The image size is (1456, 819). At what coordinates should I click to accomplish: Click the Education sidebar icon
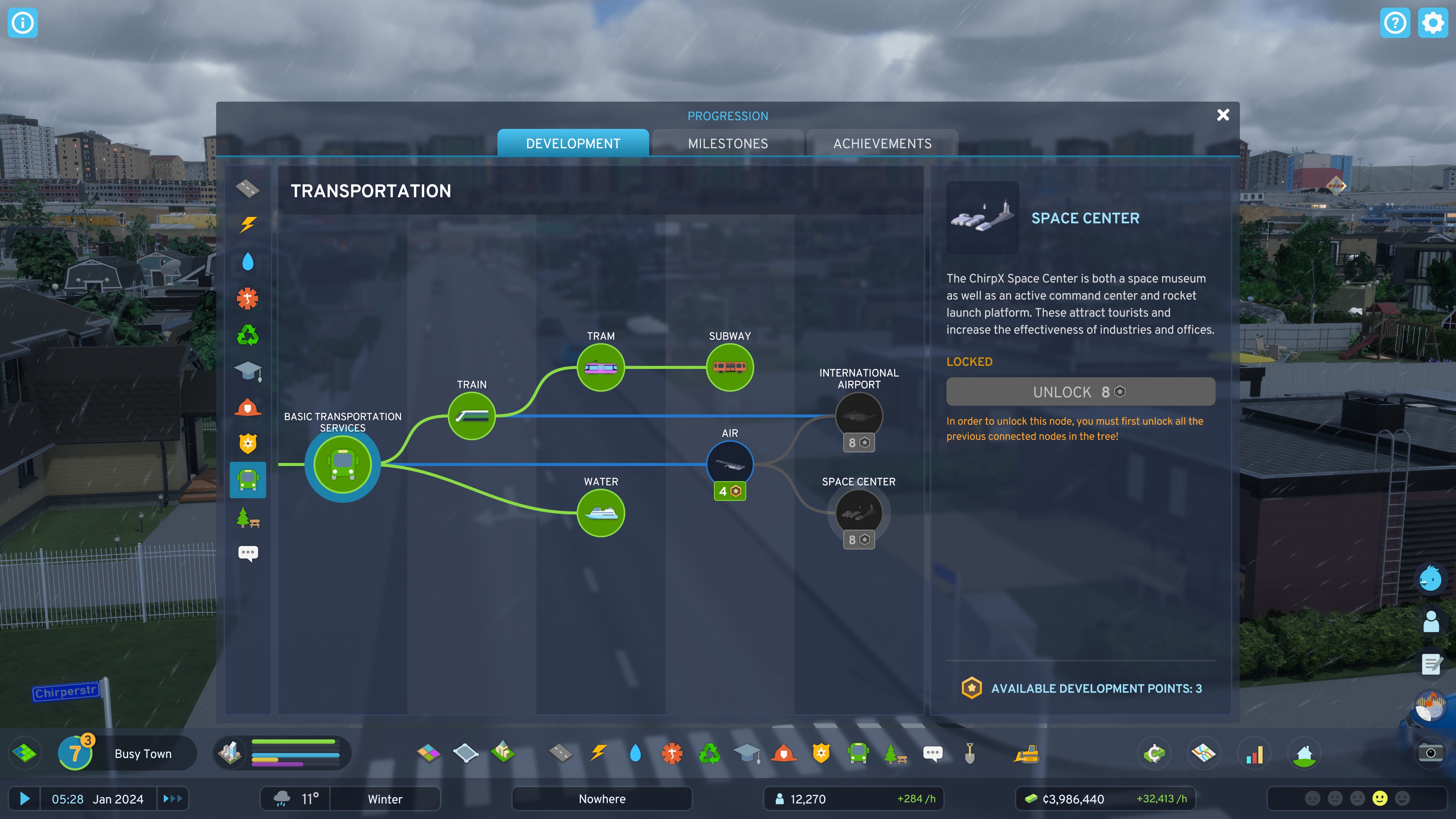tap(248, 370)
